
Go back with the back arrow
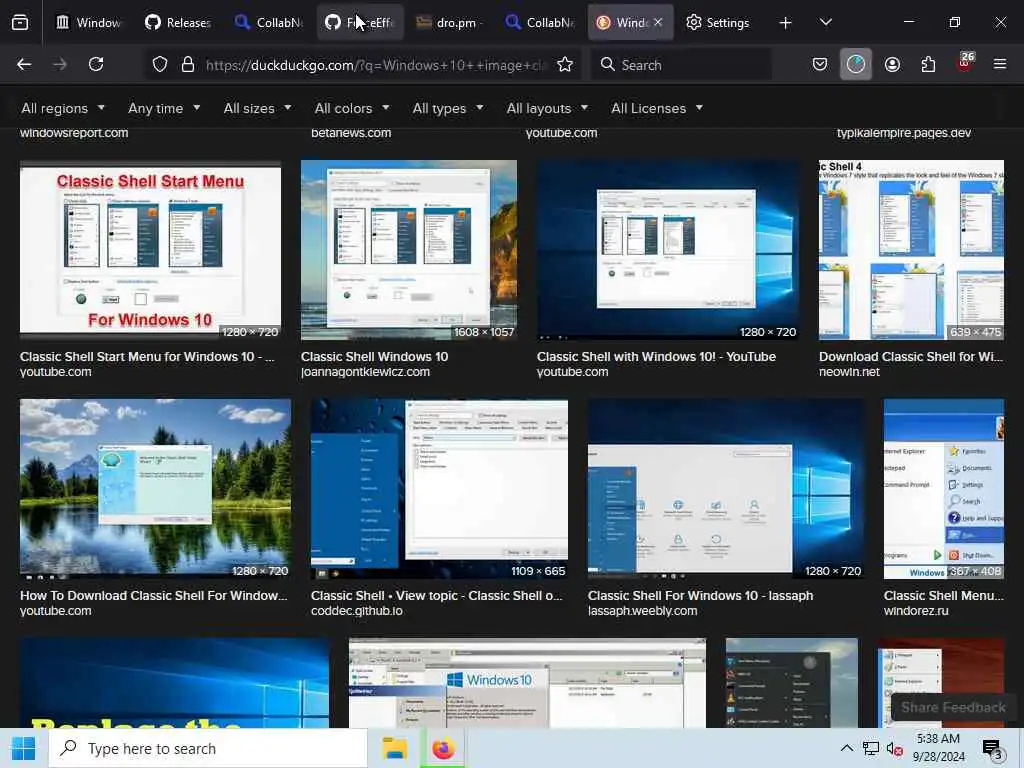pos(24,65)
